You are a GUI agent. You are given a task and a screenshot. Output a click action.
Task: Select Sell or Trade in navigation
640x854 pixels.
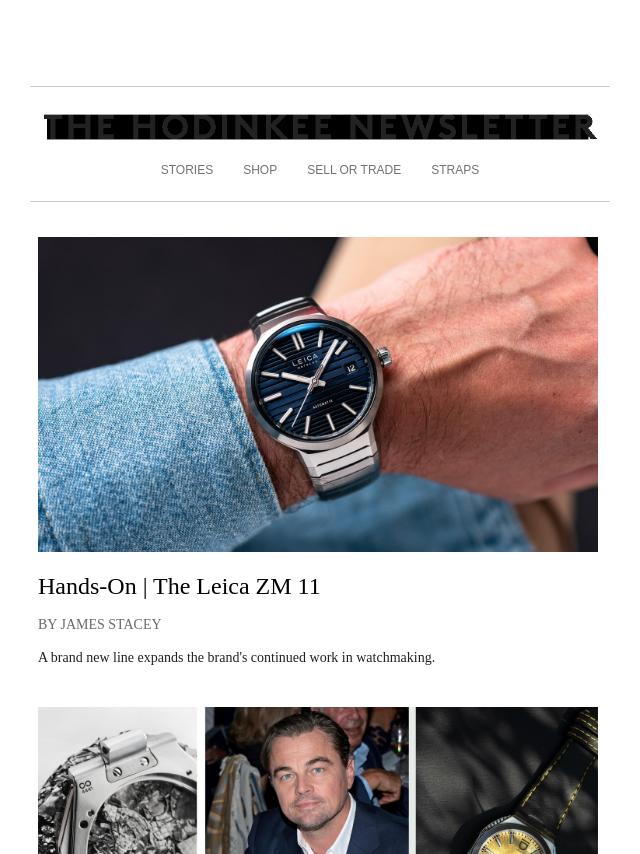pyautogui.click(x=354, y=170)
